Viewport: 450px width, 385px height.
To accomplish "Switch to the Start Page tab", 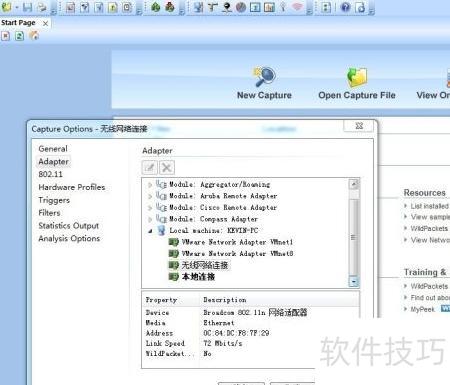I will (18, 23).
